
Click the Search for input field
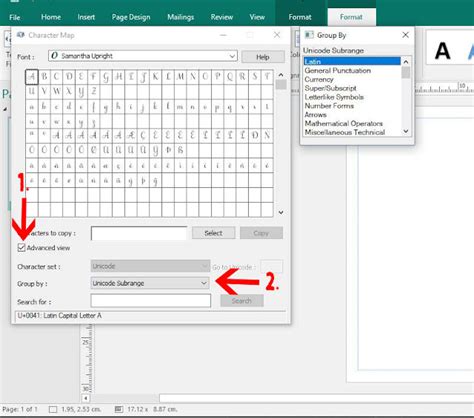point(151,301)
